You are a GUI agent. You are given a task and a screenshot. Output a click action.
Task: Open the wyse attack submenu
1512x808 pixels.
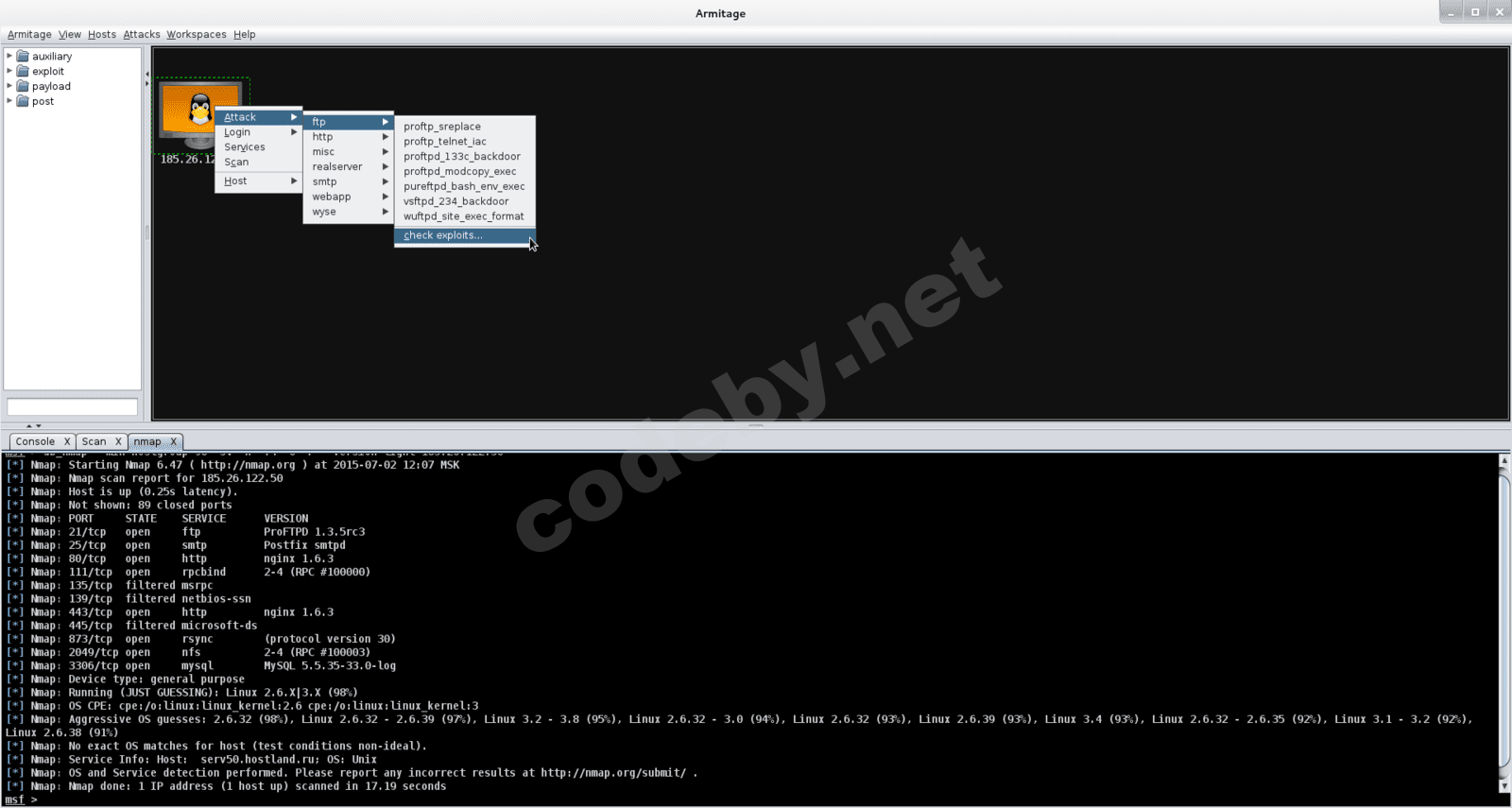click(348, 213)
